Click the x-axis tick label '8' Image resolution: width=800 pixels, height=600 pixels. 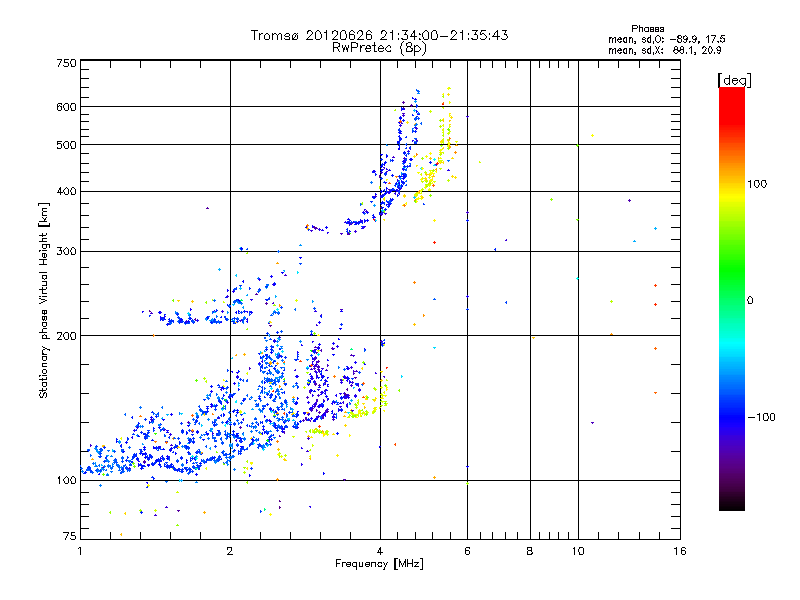(530, 551)
